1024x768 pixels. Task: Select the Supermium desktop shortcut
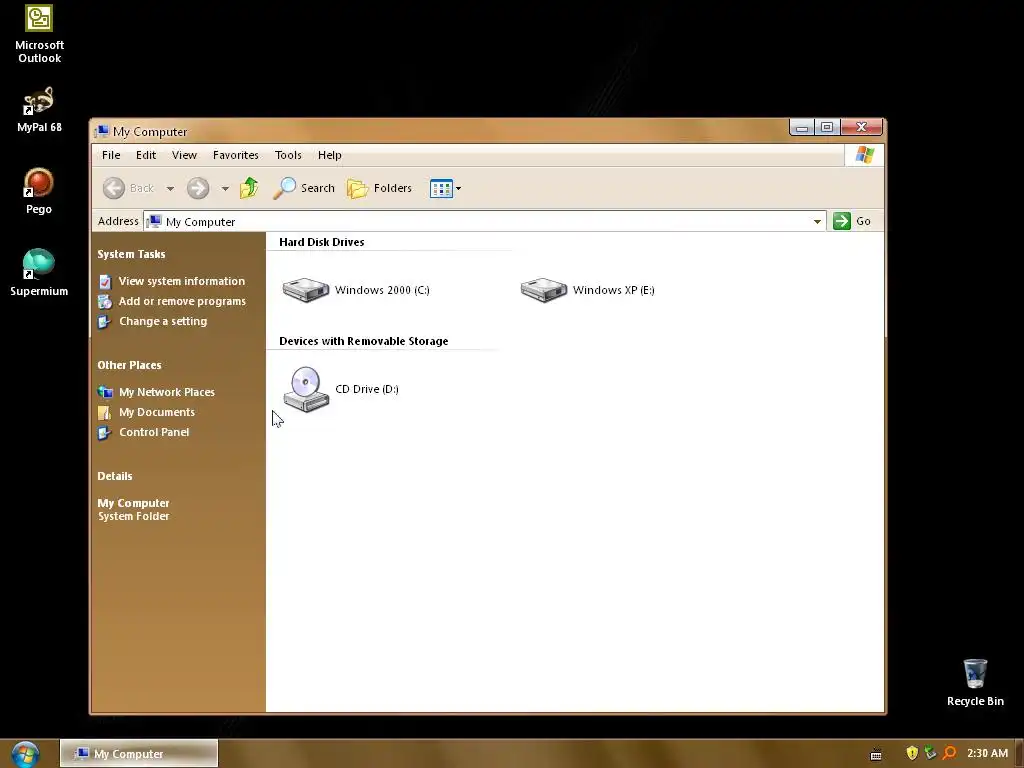(39, 273)
